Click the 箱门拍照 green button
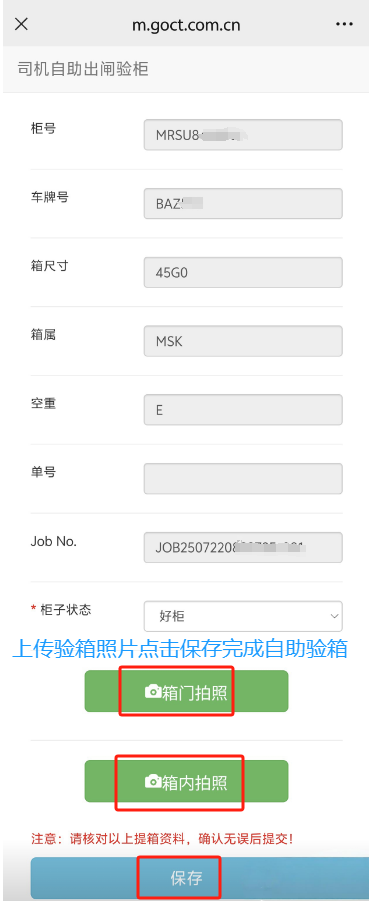The image size is (369, 901). (x=186, y=691)
